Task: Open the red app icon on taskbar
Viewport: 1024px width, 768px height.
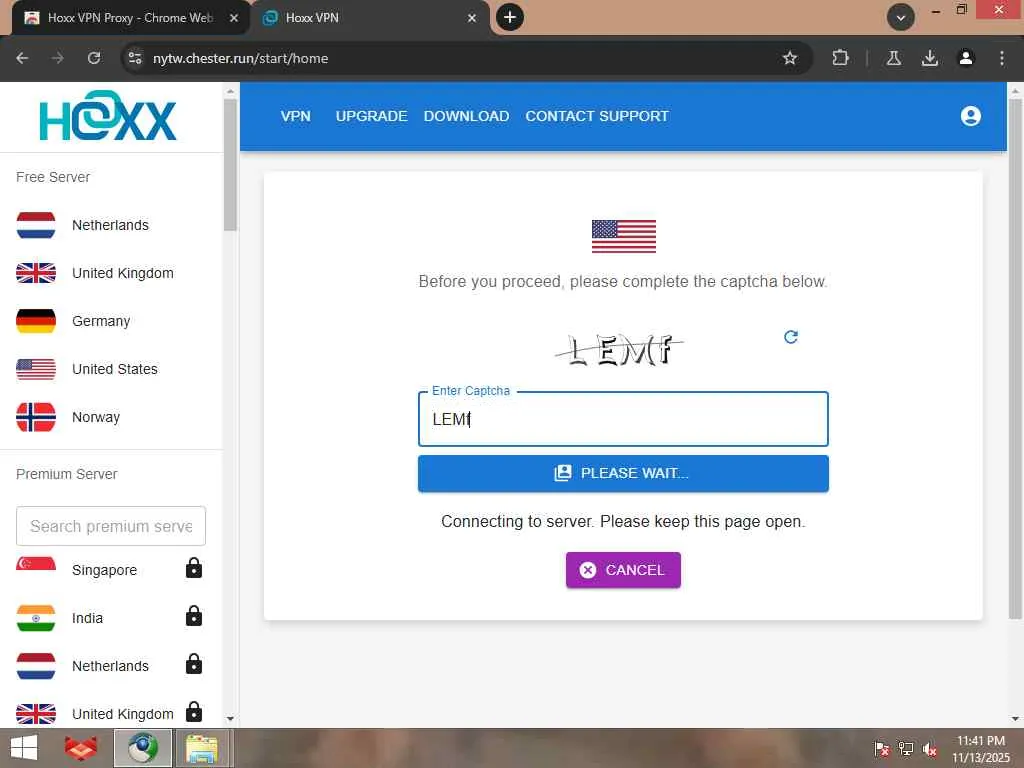Action: coord(81,748)
